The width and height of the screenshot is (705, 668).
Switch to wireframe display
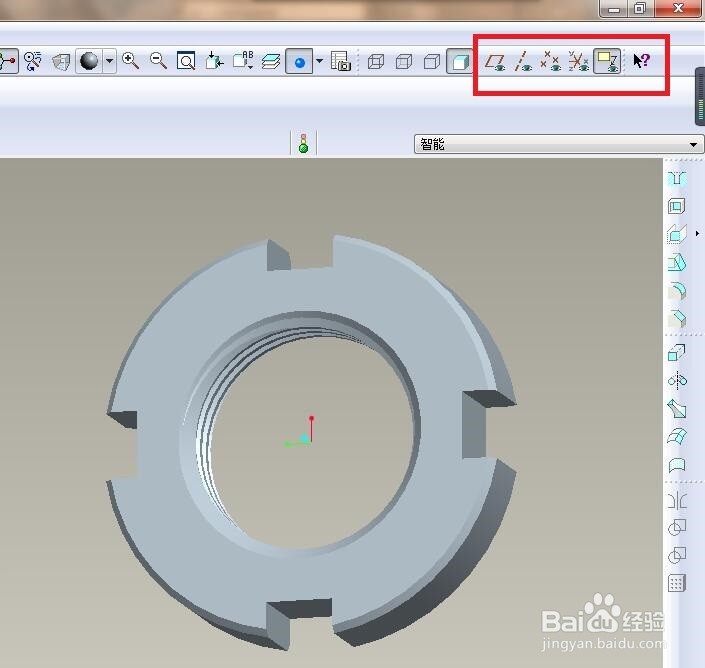tap(375, 61)
